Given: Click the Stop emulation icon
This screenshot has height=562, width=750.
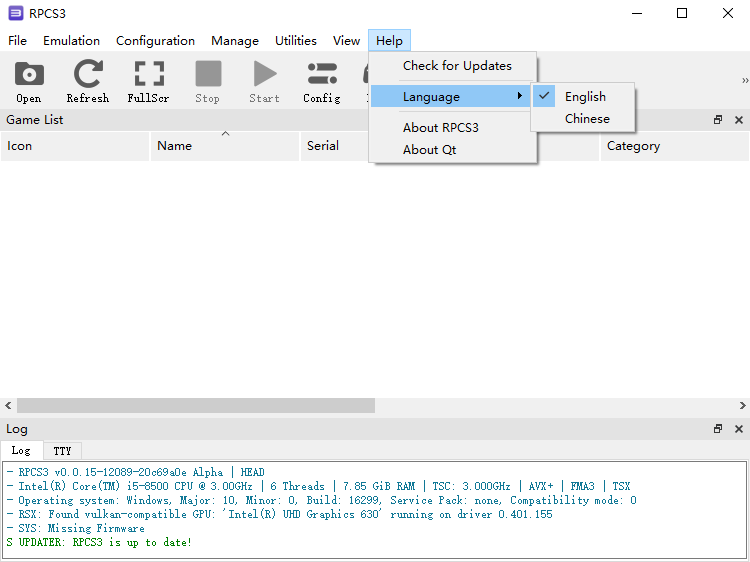Looking at the screenshot, I should [x=207, y=81].
